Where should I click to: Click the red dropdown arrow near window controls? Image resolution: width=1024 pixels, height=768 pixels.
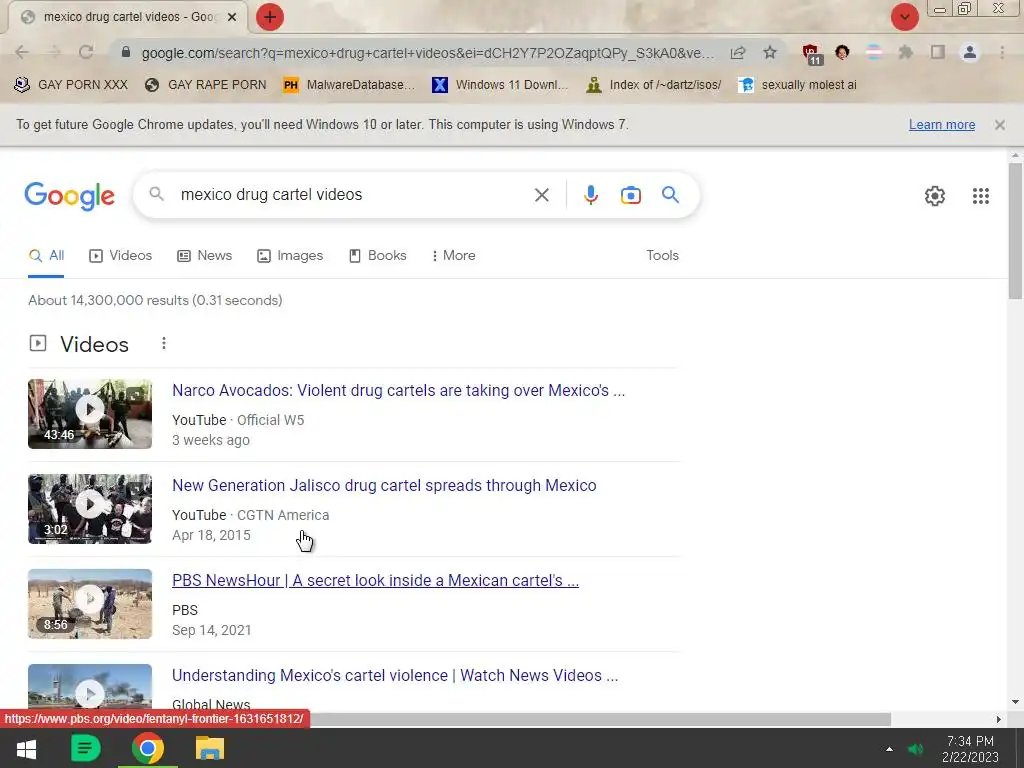[x=904, y=17]
